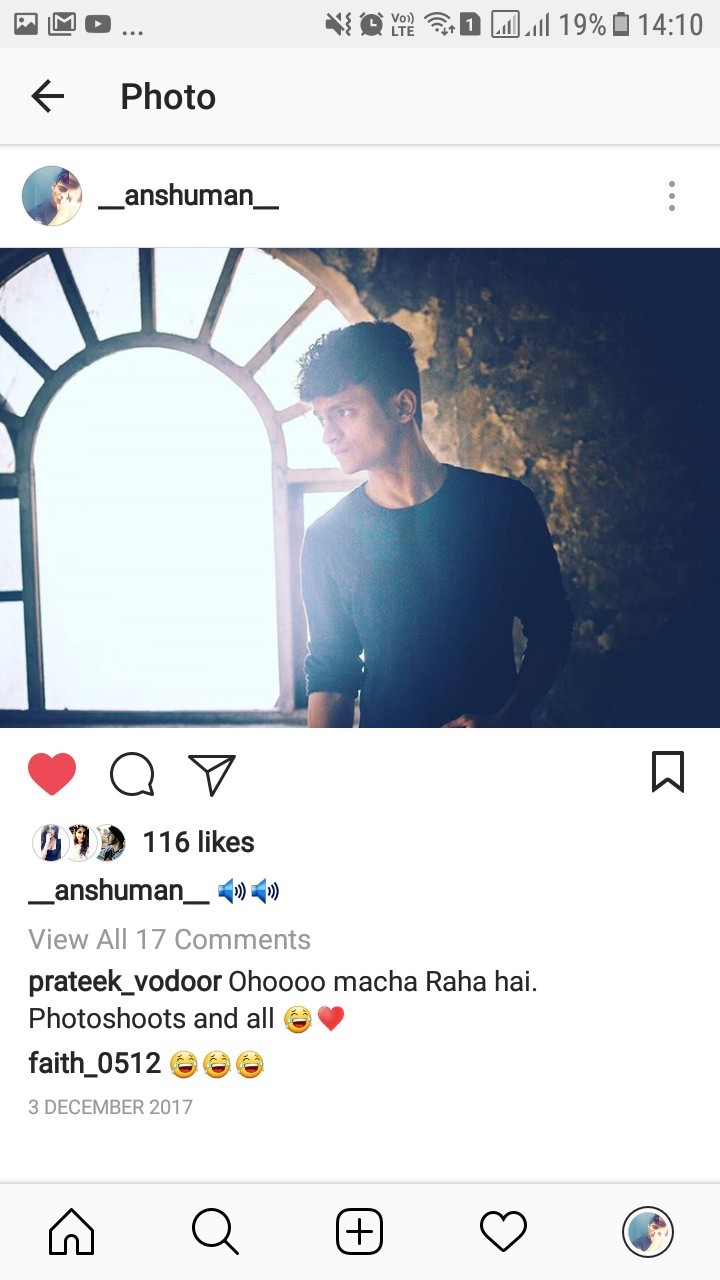Tap the new post plus icon
720x1280 pixels.
tap(359, 1231)
